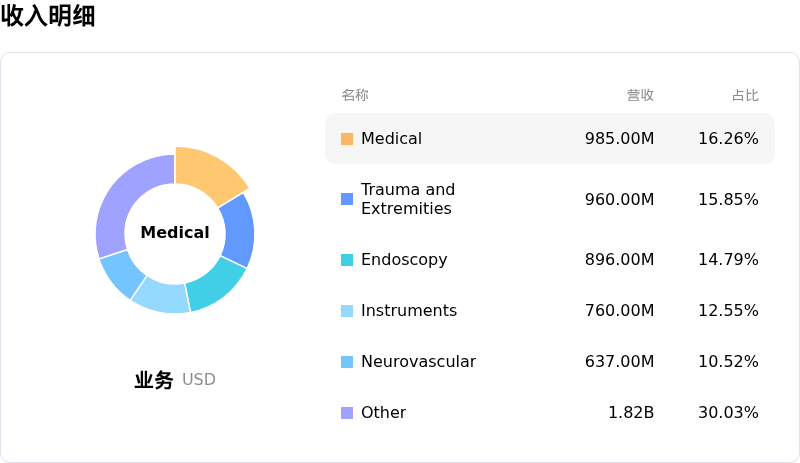
Task: Select the orange Medical donut segment
Action: coord(209,172)
